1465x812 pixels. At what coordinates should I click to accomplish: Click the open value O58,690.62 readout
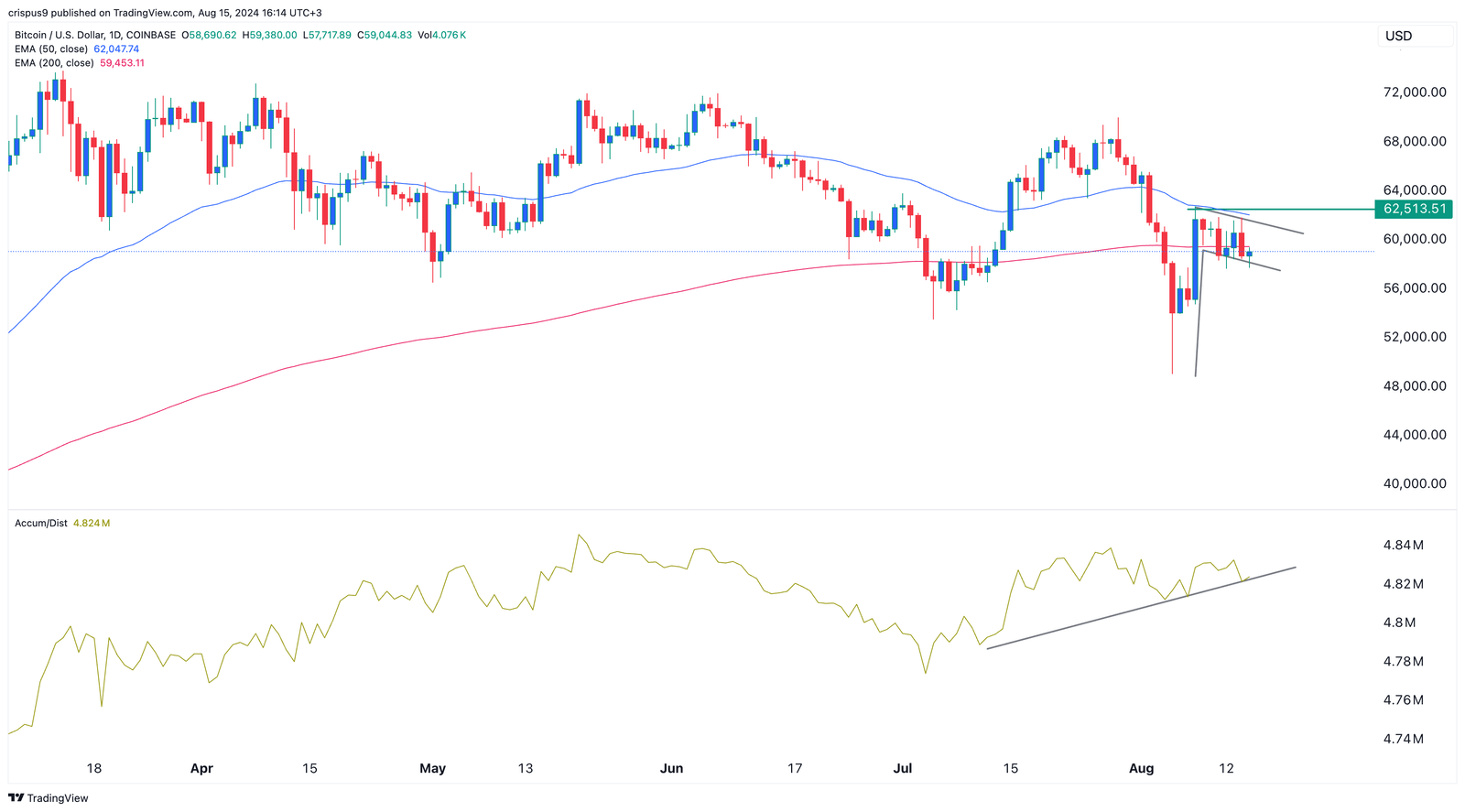pyautogui.click(x=209, y=36)
